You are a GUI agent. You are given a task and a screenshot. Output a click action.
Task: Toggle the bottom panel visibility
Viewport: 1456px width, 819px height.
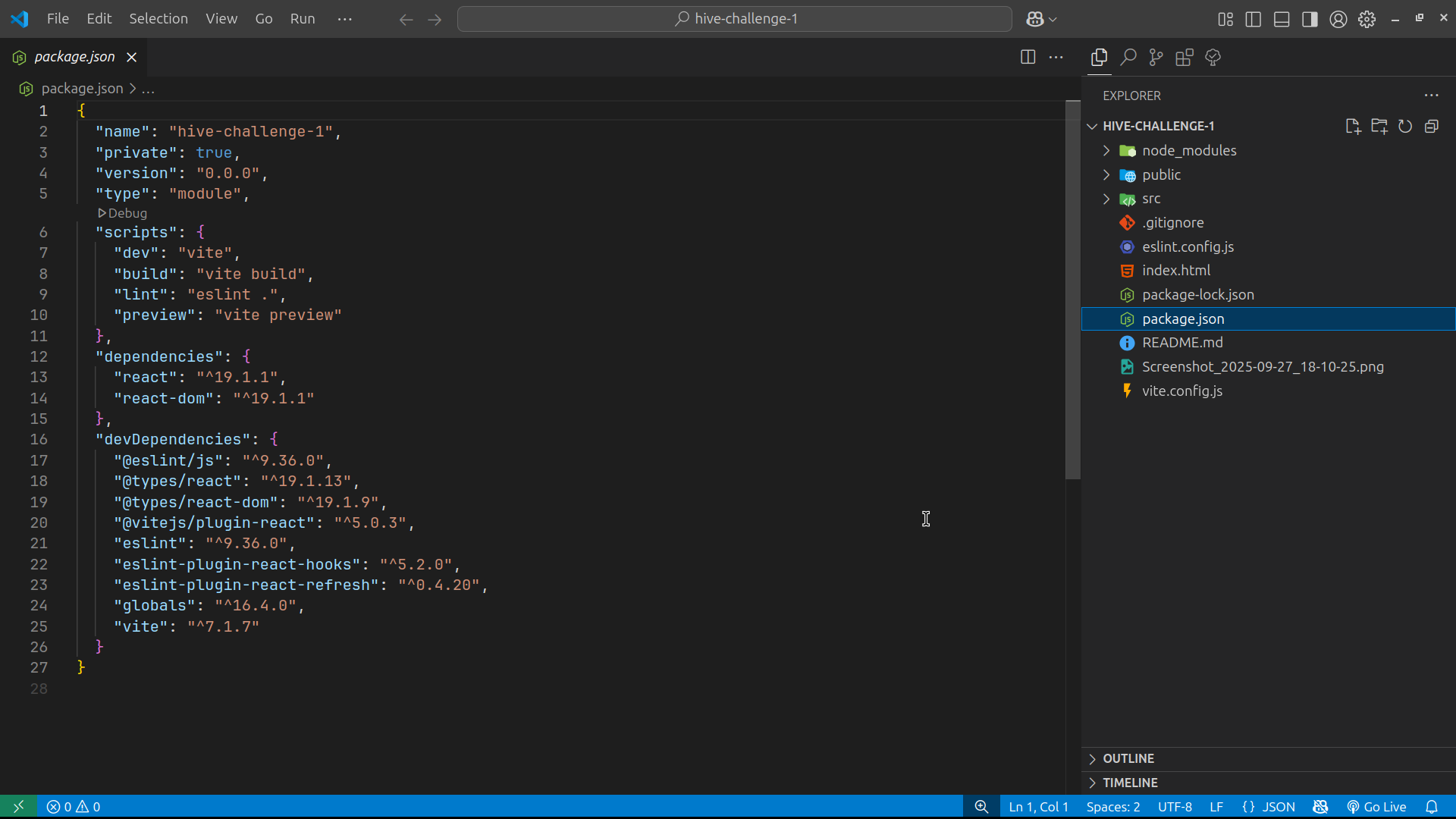click(x=1281, y=19)
